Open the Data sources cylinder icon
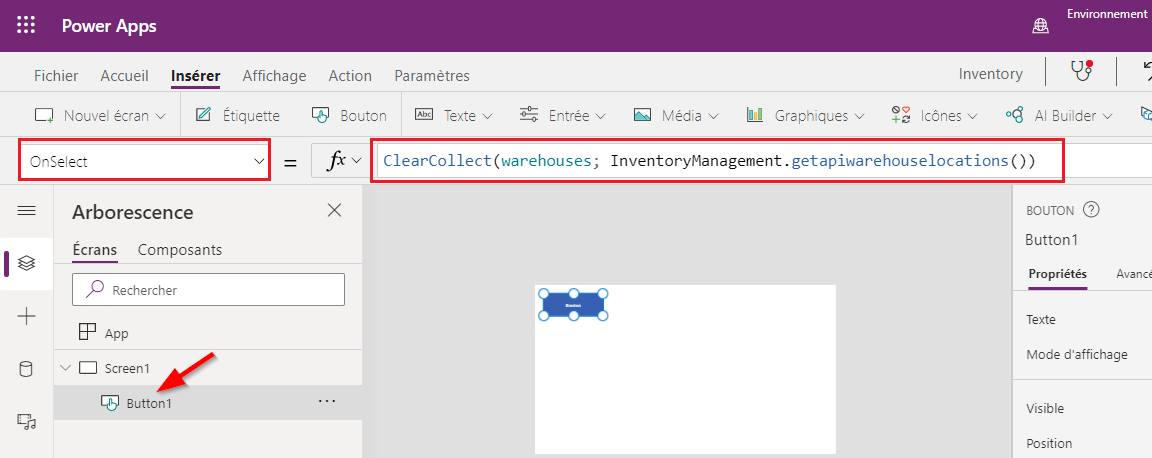Screen dimensions: 1152x458 coord(26,369)
